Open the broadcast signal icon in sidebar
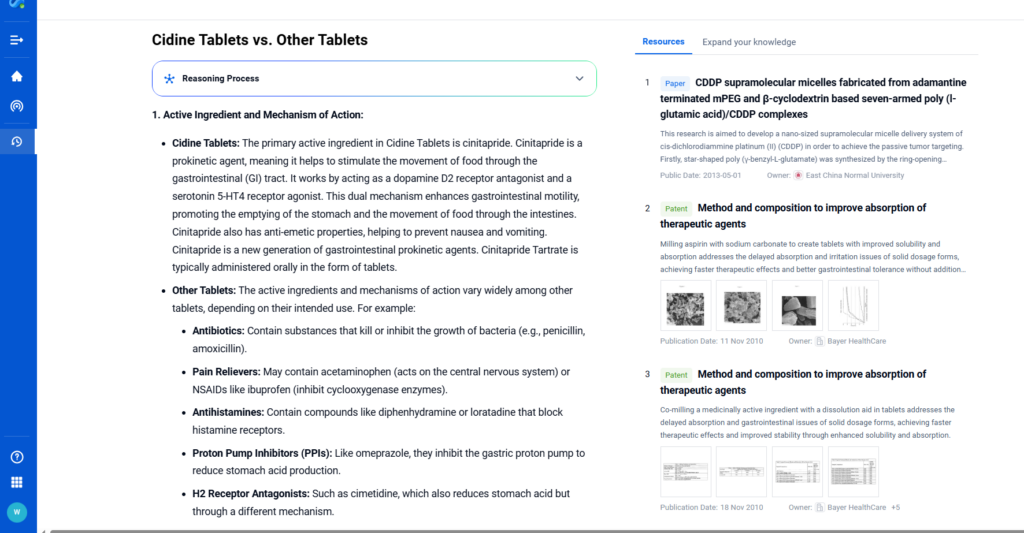The image size is (1024, 533). click(16, 106)
